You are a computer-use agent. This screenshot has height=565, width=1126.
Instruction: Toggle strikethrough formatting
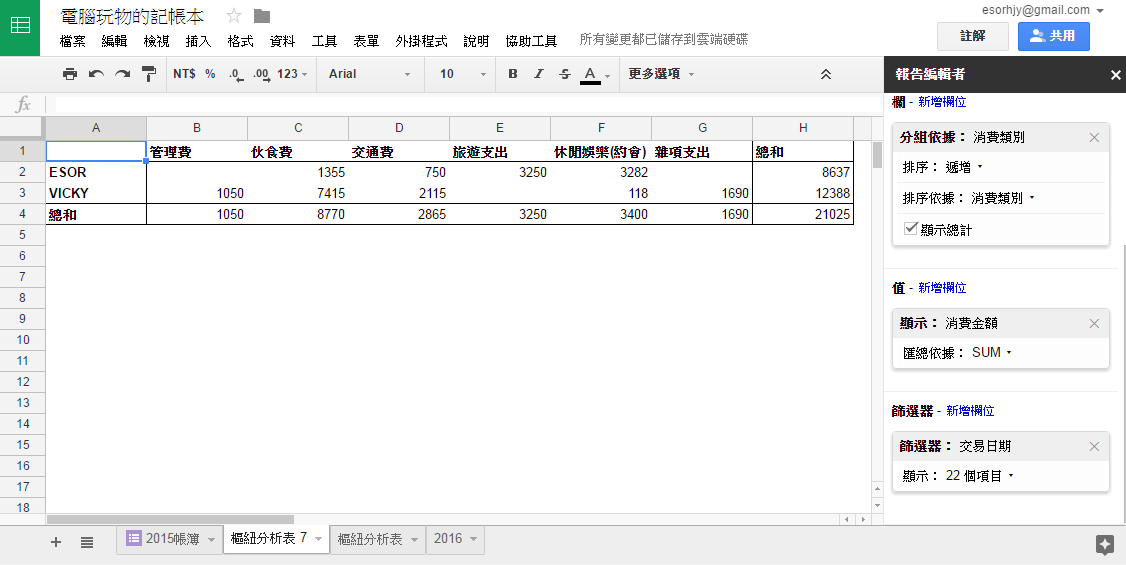[x=564, y=74]
